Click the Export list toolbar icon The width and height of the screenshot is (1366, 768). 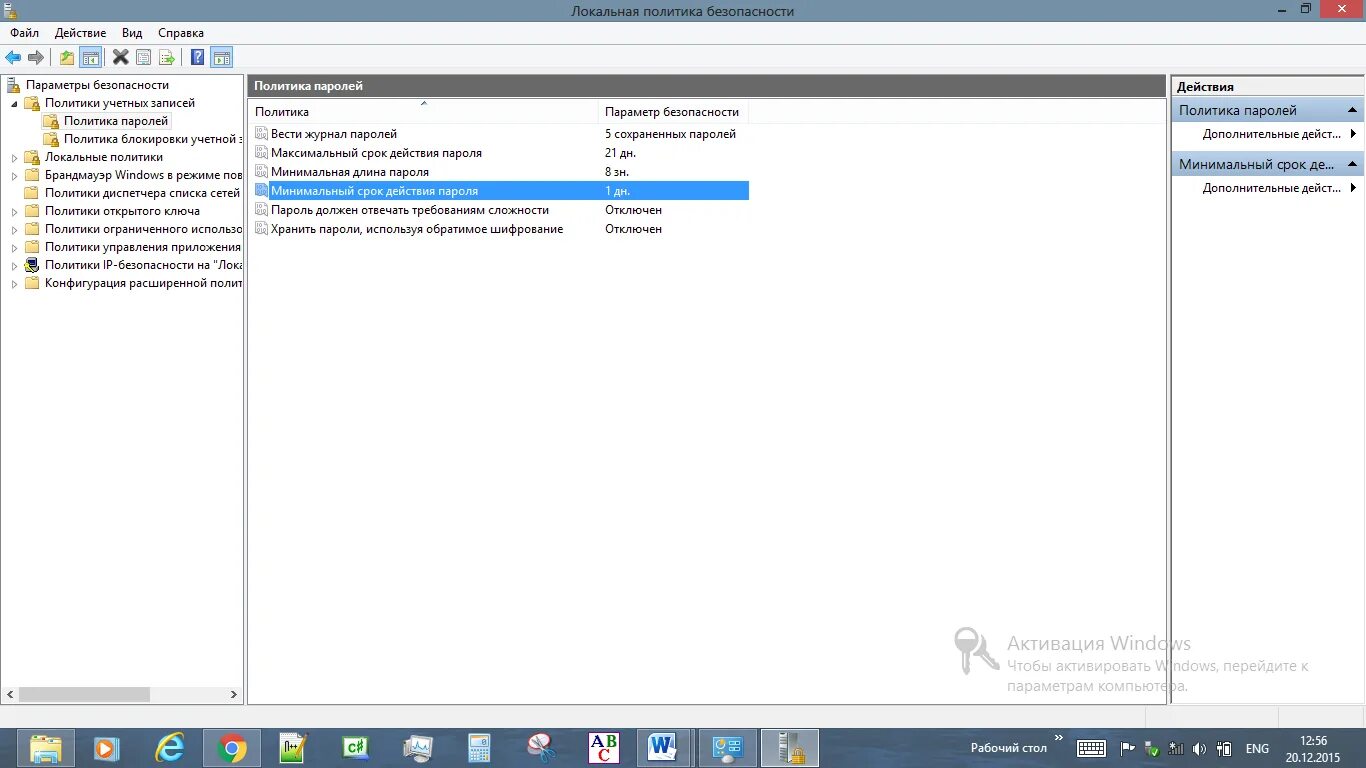pos(167,57)
